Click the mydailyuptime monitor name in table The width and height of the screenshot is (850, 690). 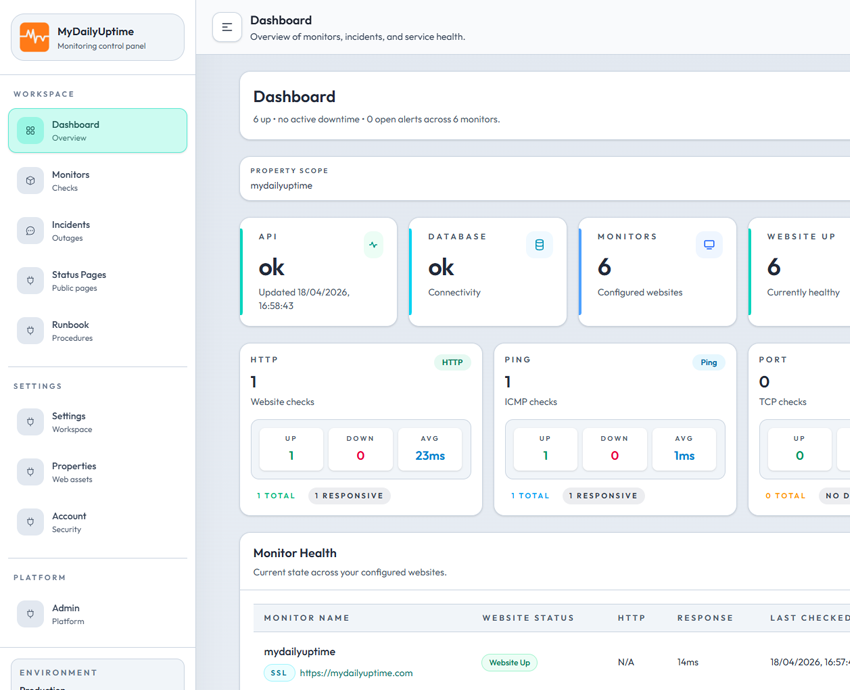(300, 652)
